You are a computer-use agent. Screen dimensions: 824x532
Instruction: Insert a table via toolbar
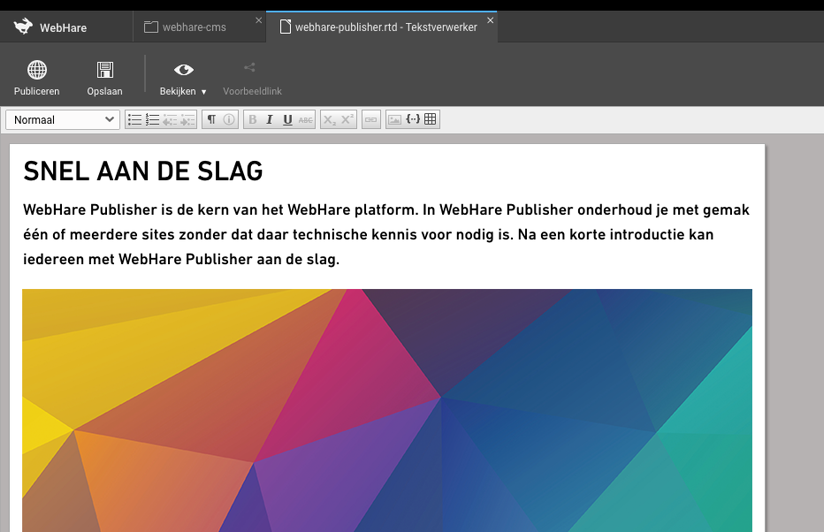point(430,120)
